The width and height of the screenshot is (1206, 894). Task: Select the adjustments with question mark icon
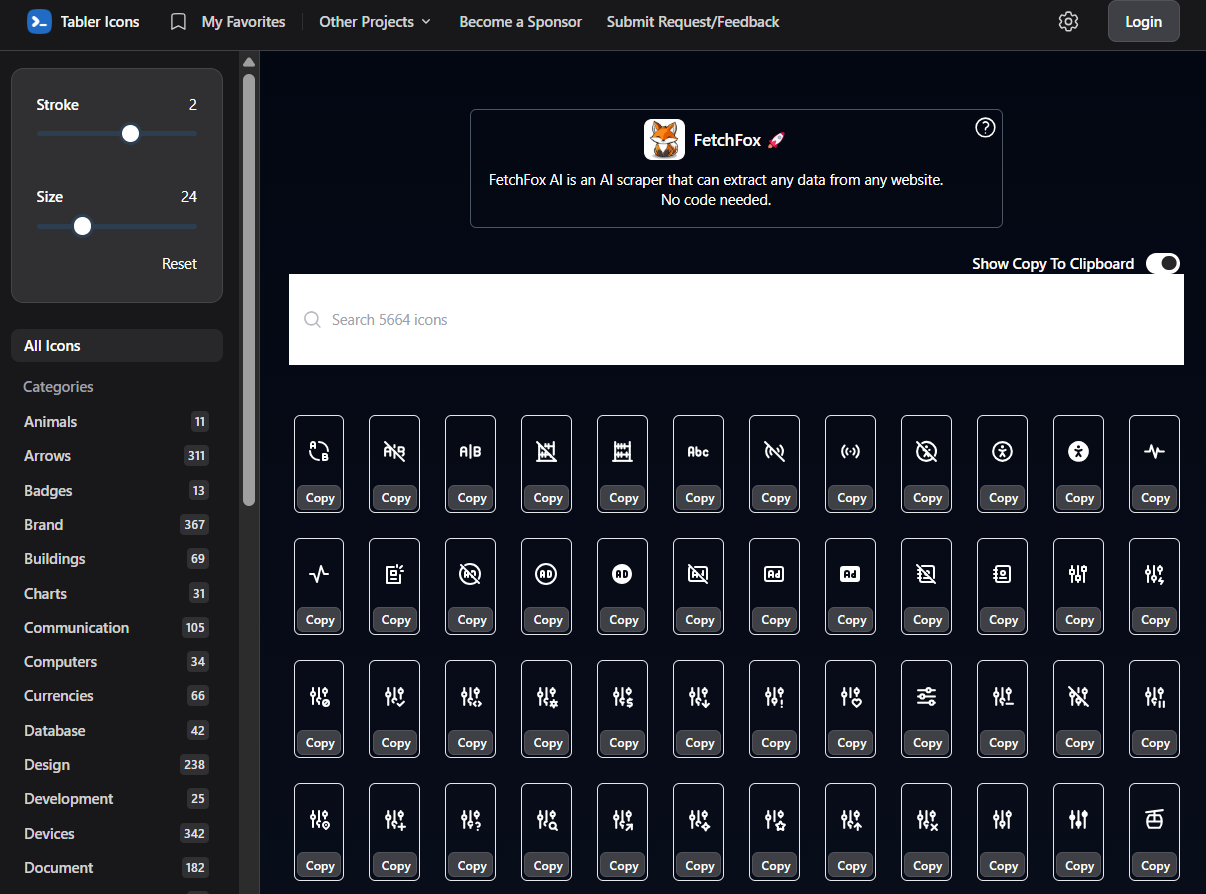(x=471, y=820)
